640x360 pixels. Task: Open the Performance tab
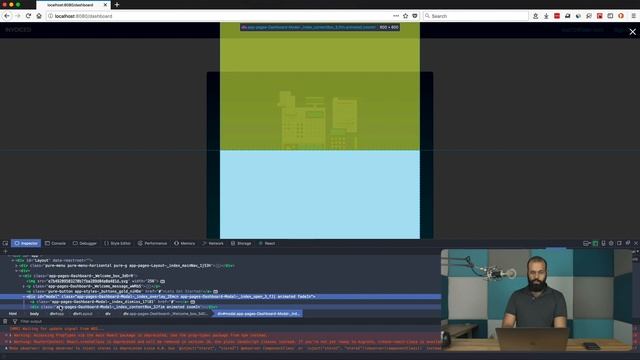pyautogui.click(x=152, y=243)
